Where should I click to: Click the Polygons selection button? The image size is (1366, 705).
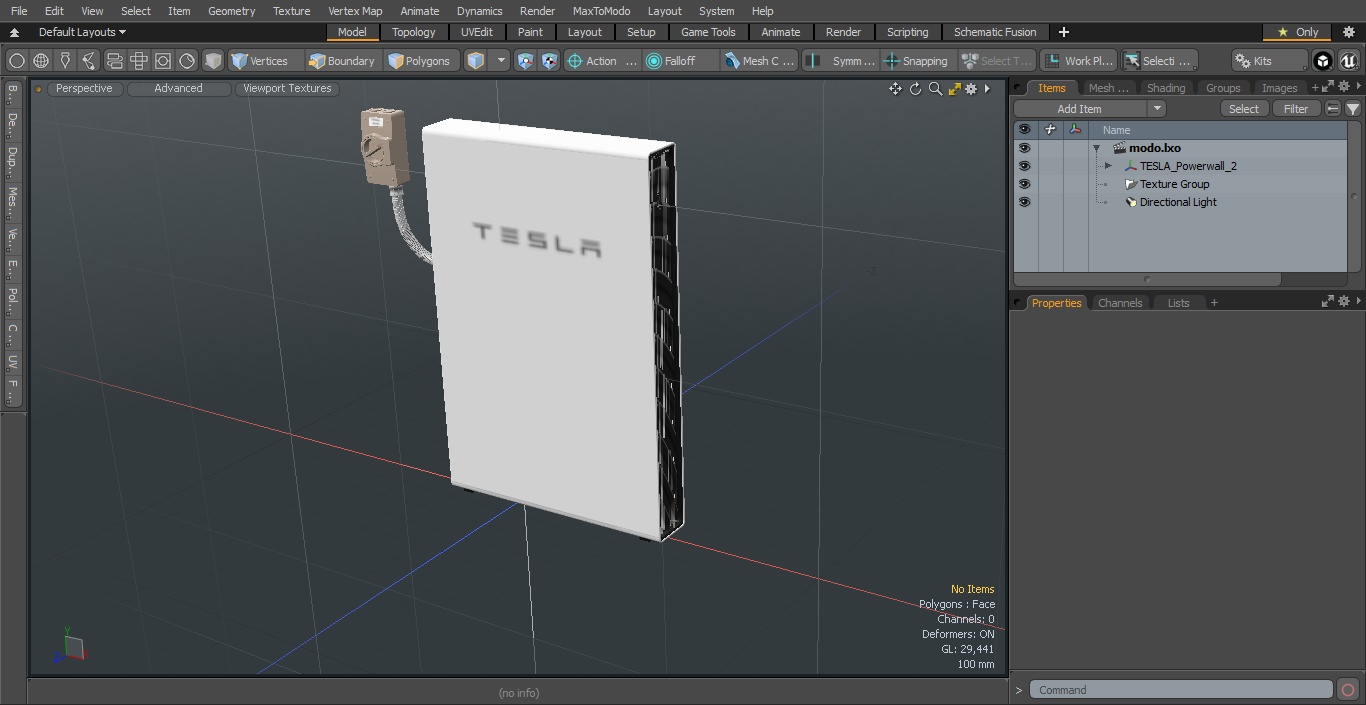[420, 61]
